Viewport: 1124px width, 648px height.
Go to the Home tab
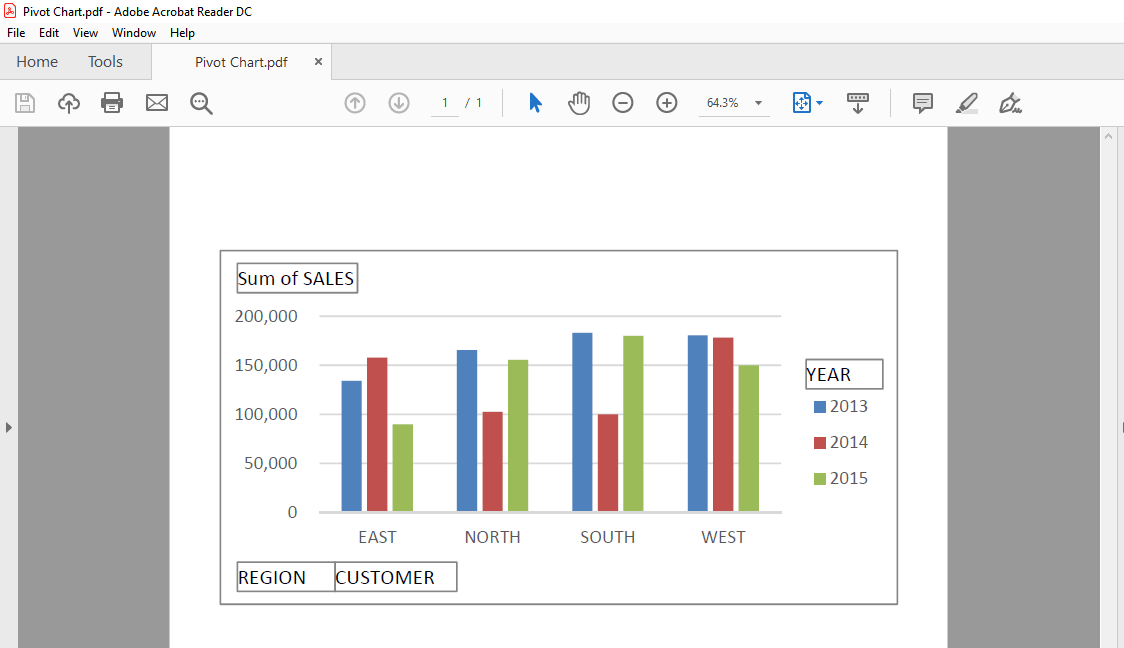tap(37, 62)
